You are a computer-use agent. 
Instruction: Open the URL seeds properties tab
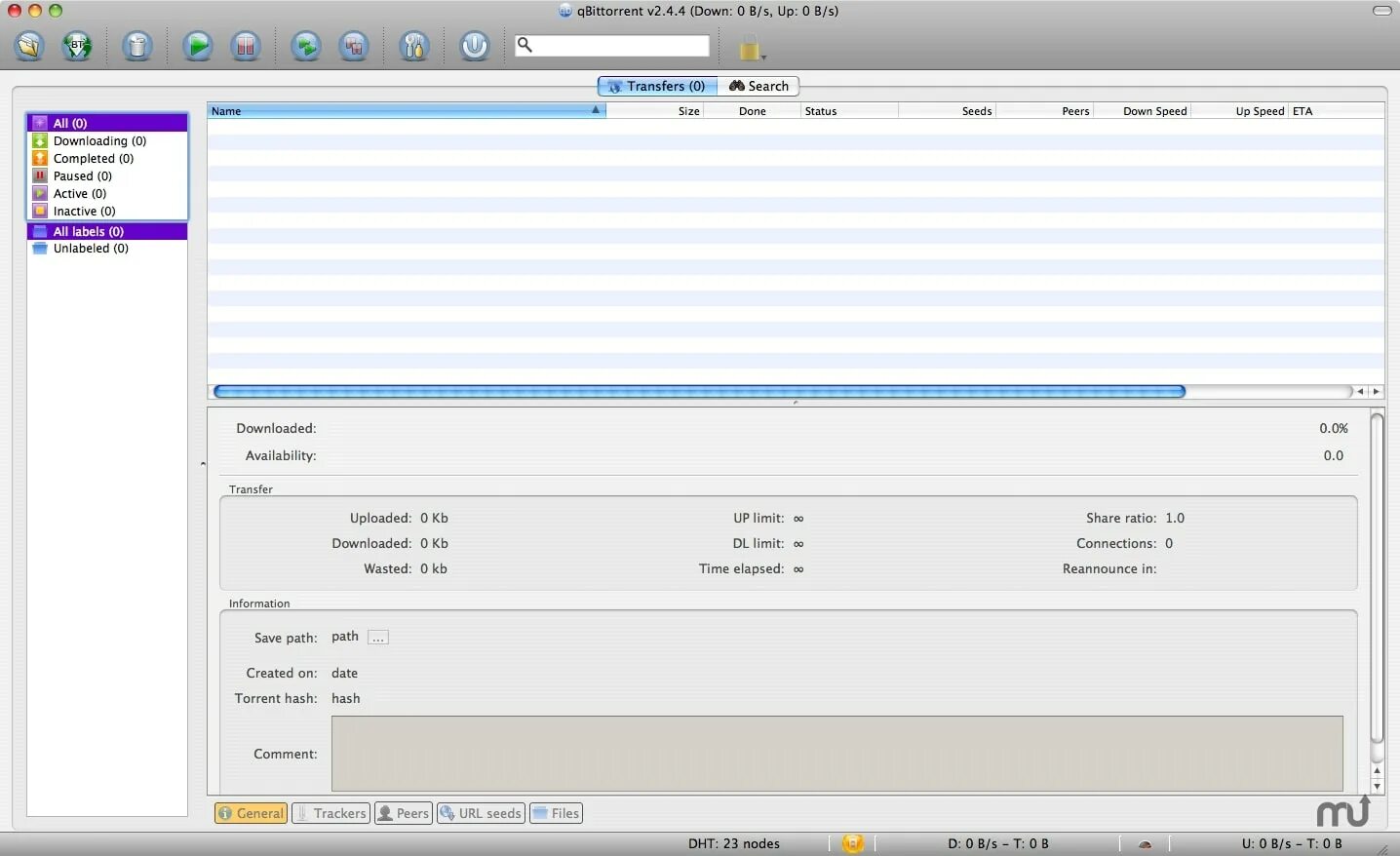click(x=481, y=813)
